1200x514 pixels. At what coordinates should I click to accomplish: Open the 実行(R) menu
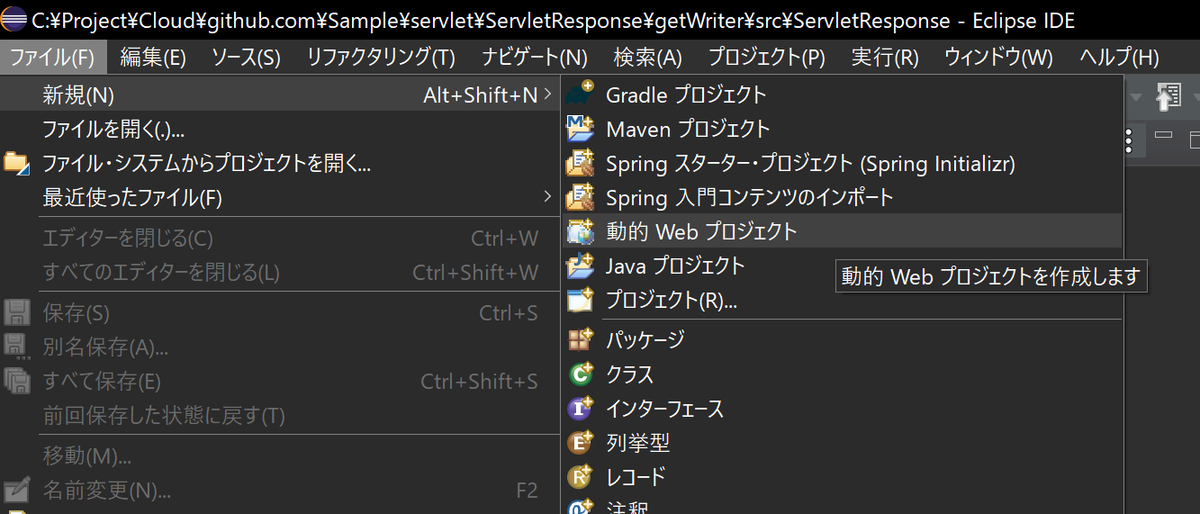pyautogui.click(x=885, y=58)
